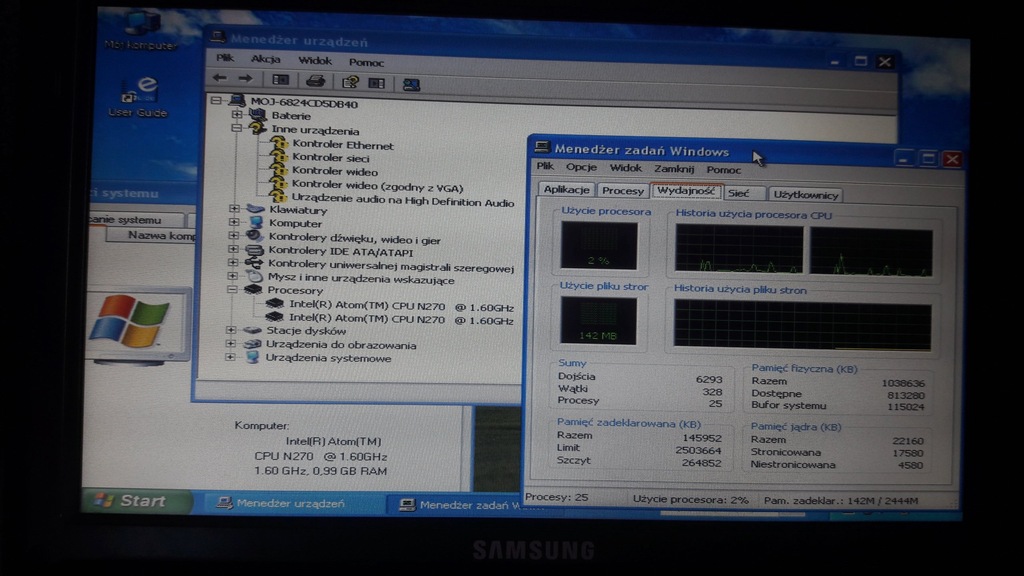This screenshot has width=1024, height=576.
Task: Switch to the Aplikacje tab
Action: pyautogui.click(x=566, y=189)
